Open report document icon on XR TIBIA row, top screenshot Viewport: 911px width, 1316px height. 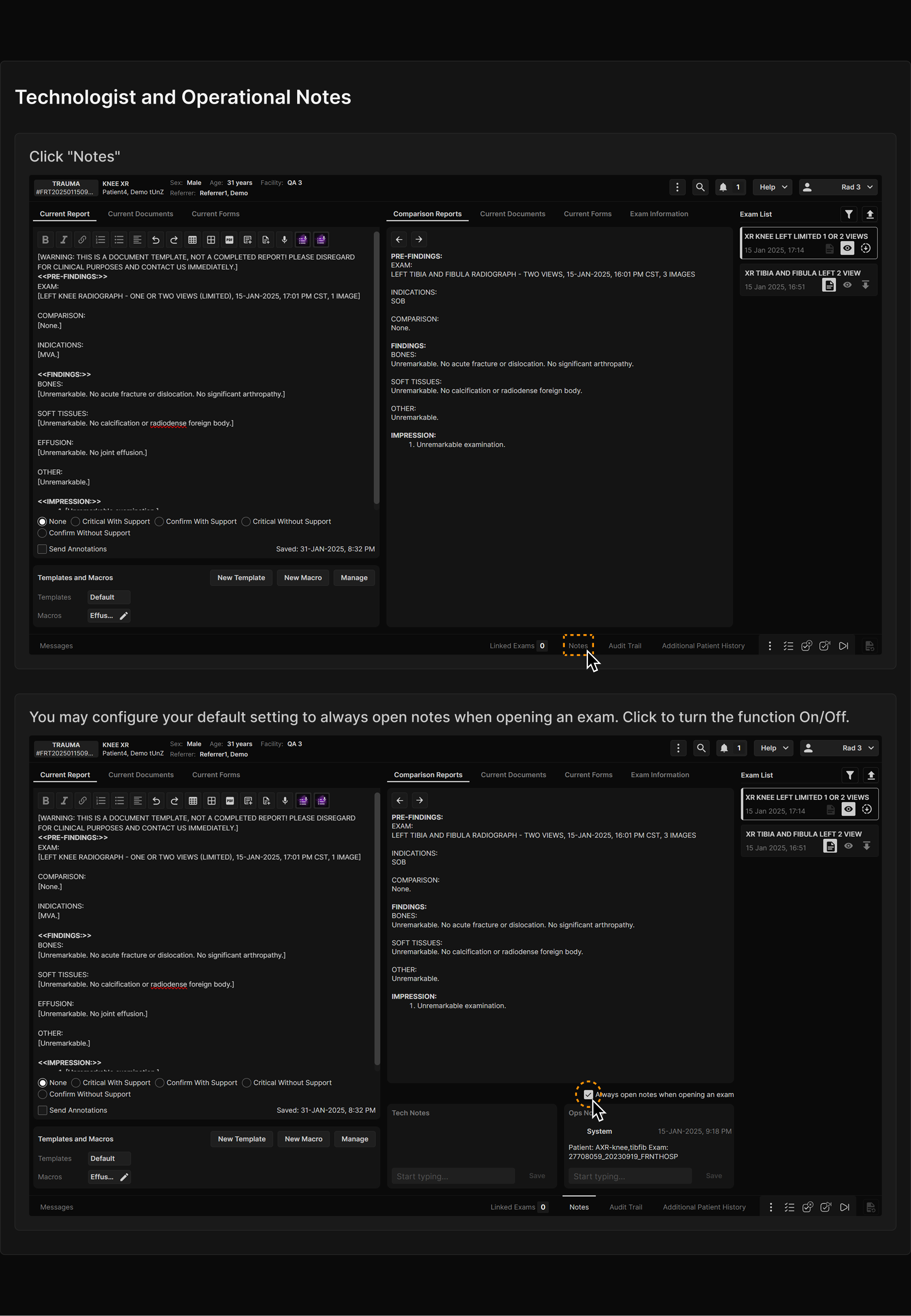829,285
